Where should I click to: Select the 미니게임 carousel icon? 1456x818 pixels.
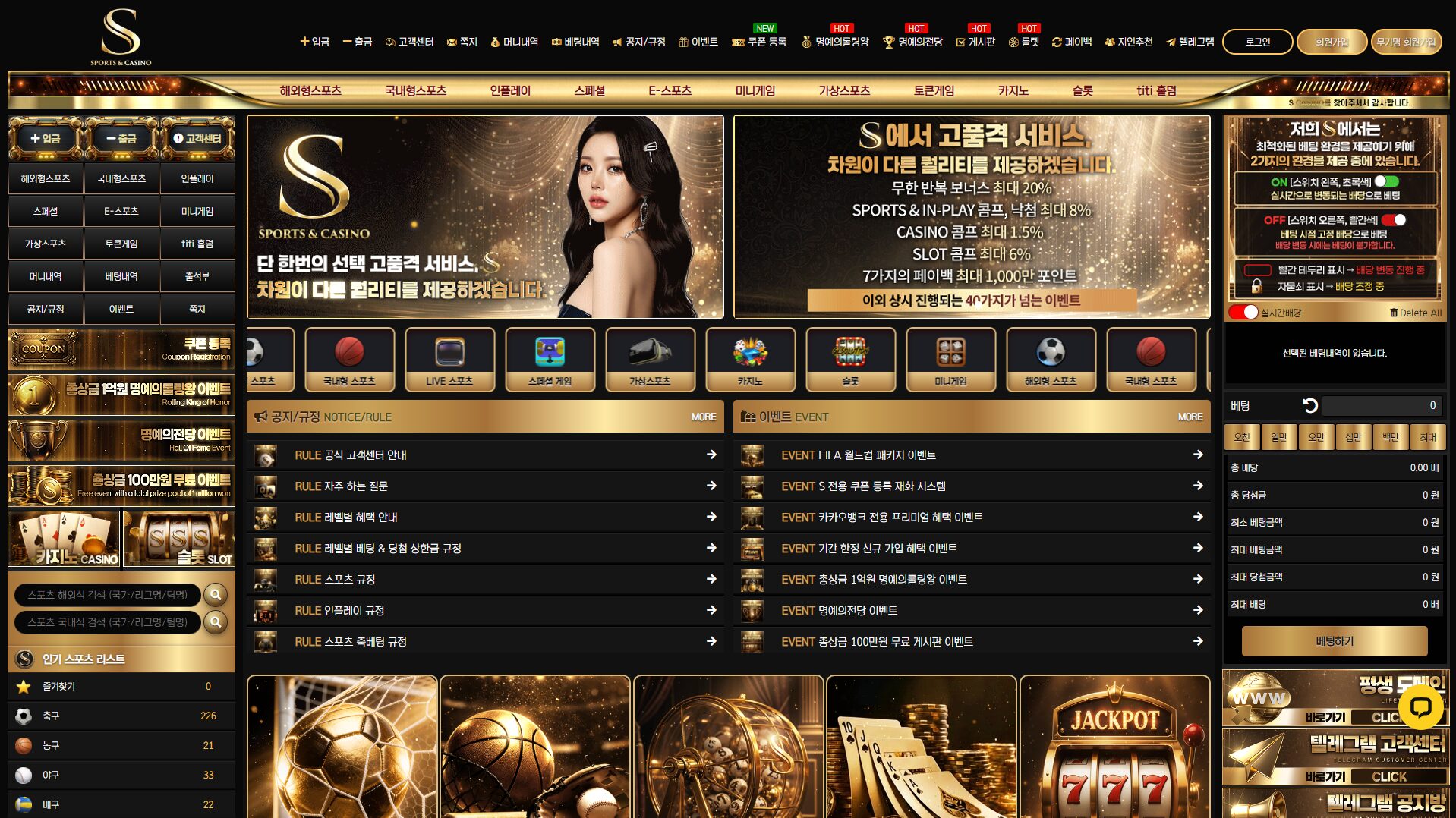click(950, 360)
